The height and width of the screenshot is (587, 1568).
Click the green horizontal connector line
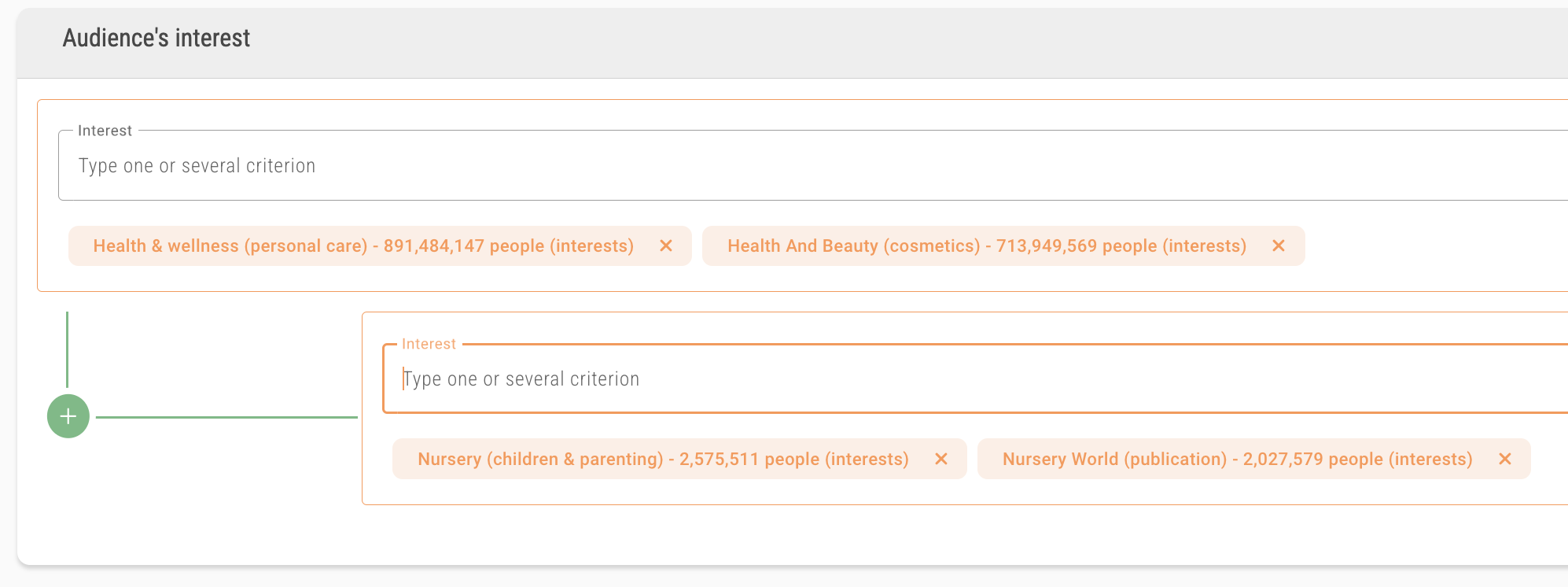[226, 417]
